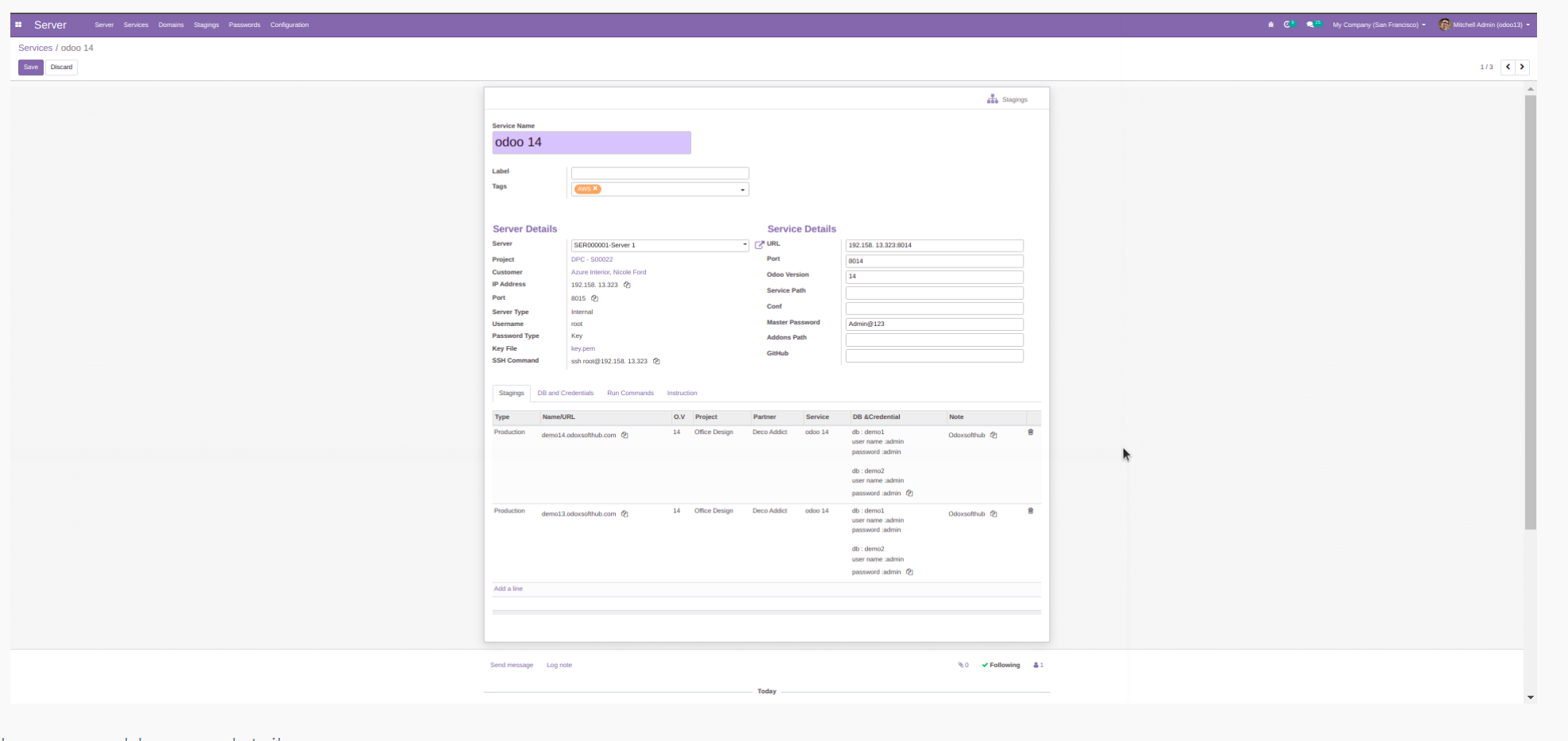Viewport: 1568px width, 741px height.
Task: Delete the demo13.odoxsofthub.com staging row
Action: tap(1031, 511)
